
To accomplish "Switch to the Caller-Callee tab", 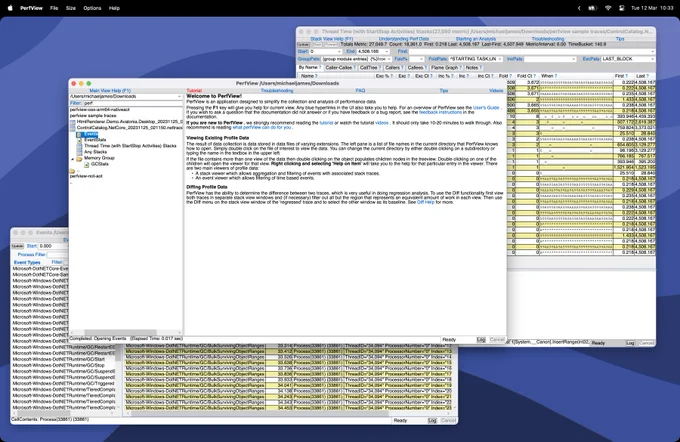I will [x=340, y=68].
